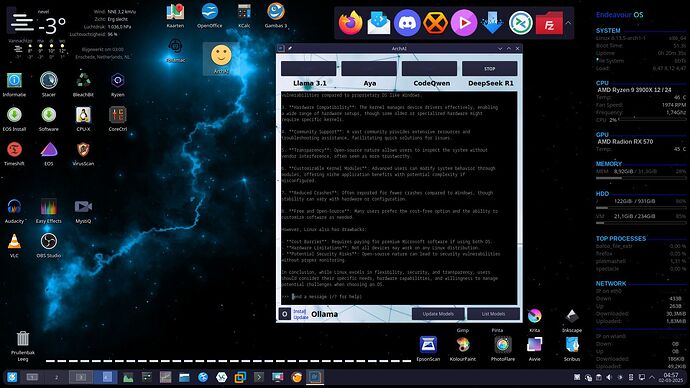Viewport: 690px width, 388px height.
Task: Click the AMD Radion RX 570 text
Action: pos(625,142)
